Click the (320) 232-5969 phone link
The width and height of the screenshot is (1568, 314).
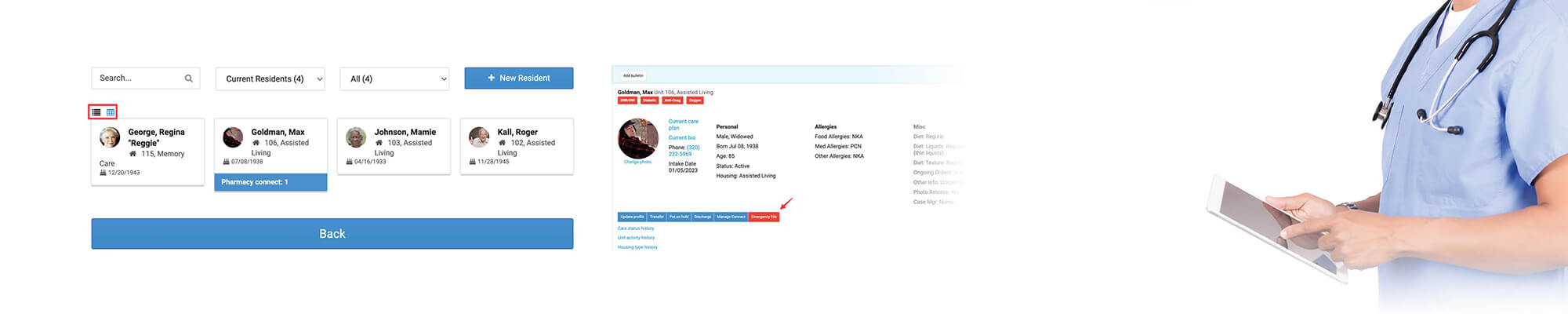[x=684, y=151]
